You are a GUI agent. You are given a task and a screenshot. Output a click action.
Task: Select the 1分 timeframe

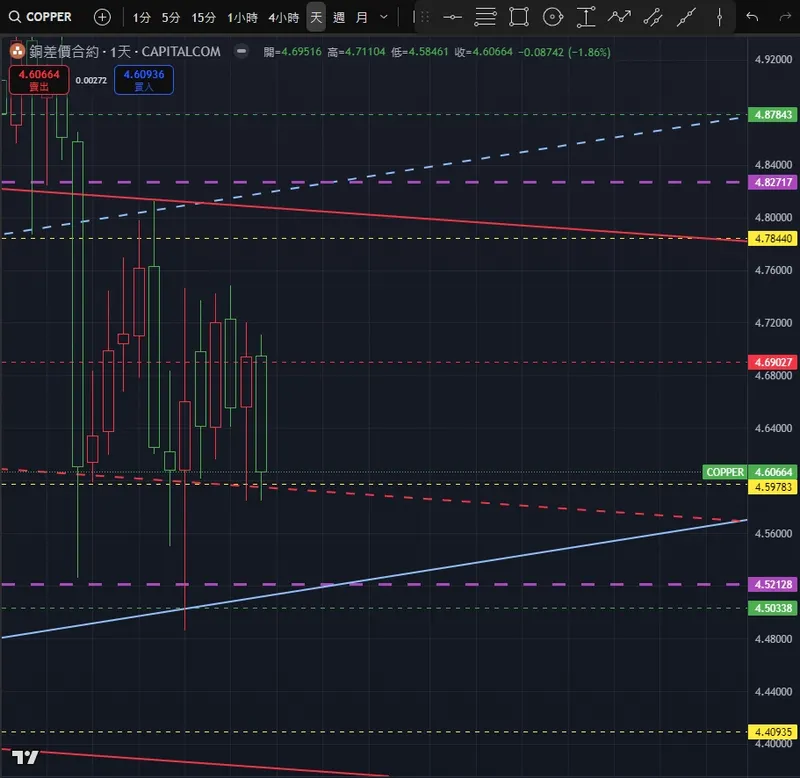(141, 18)
